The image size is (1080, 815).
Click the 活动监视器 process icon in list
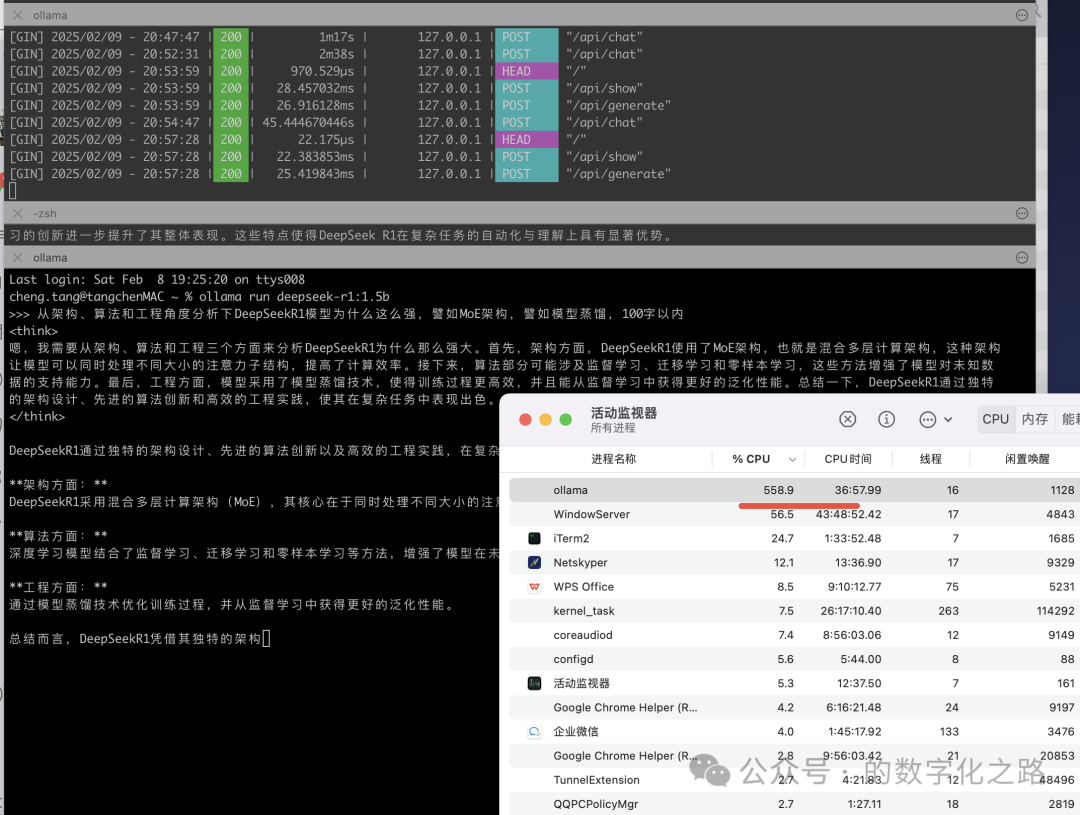(534, 683)
